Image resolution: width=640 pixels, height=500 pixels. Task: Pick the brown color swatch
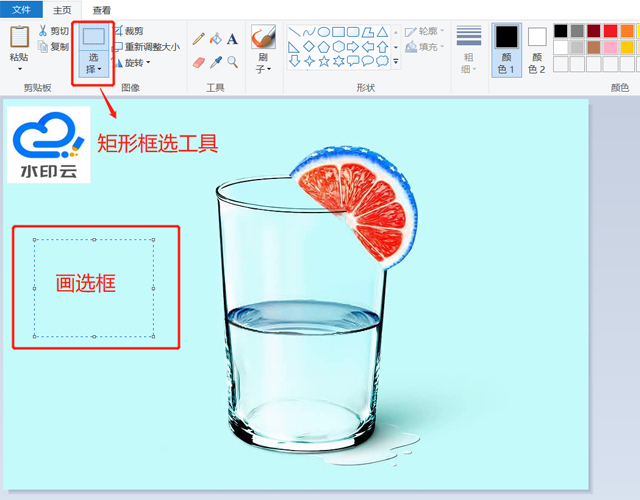[594, 47]
